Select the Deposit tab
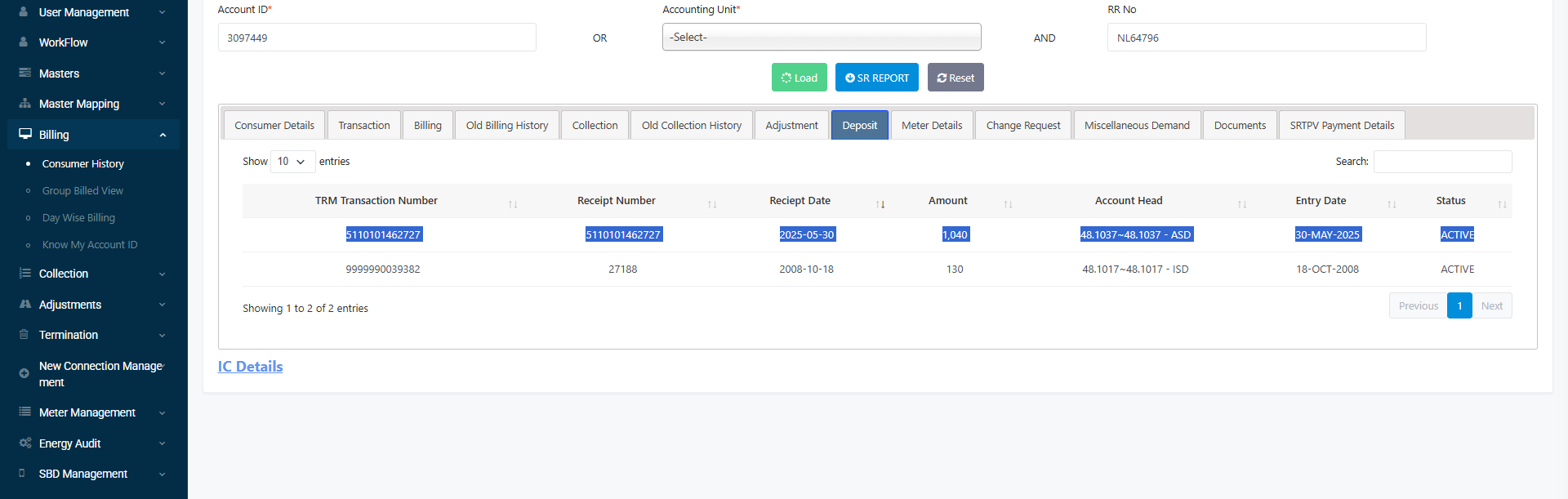1568x499 pixels. tap(860, 125)
